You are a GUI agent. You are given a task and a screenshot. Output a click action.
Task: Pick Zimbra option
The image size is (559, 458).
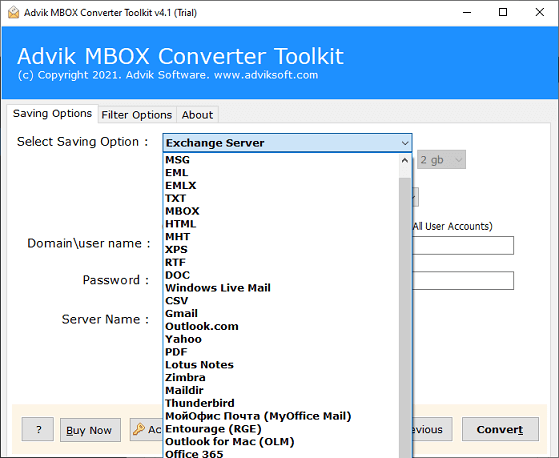point(282,378)
